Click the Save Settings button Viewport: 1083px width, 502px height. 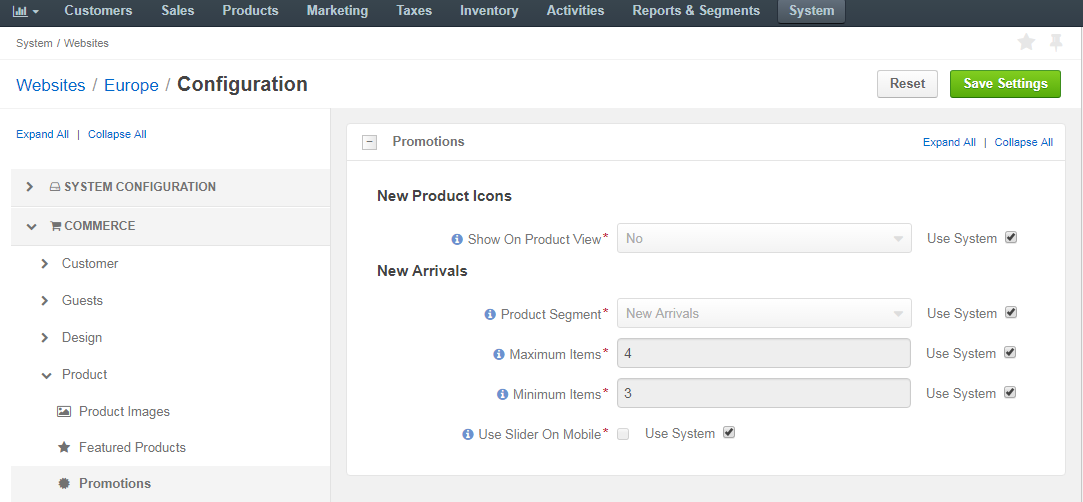click(x=1006, y=84)
